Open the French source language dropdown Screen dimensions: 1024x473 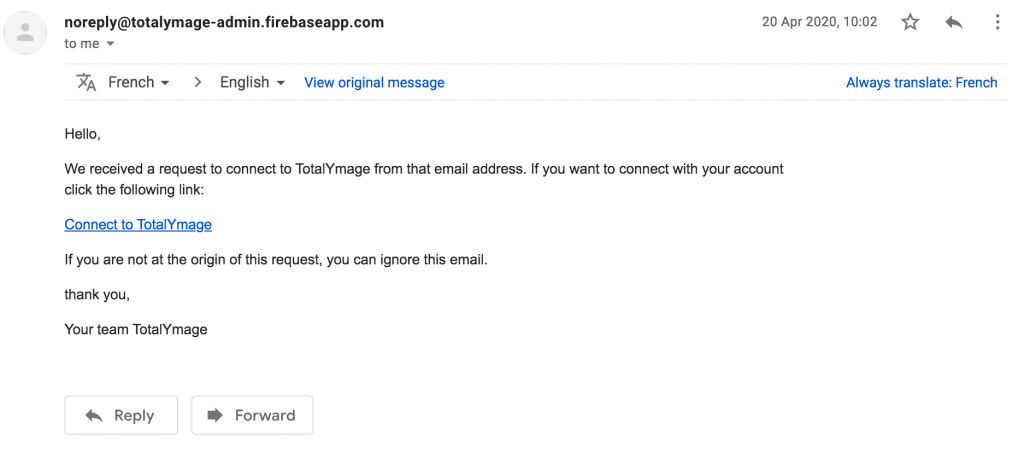tap(138, 82)
